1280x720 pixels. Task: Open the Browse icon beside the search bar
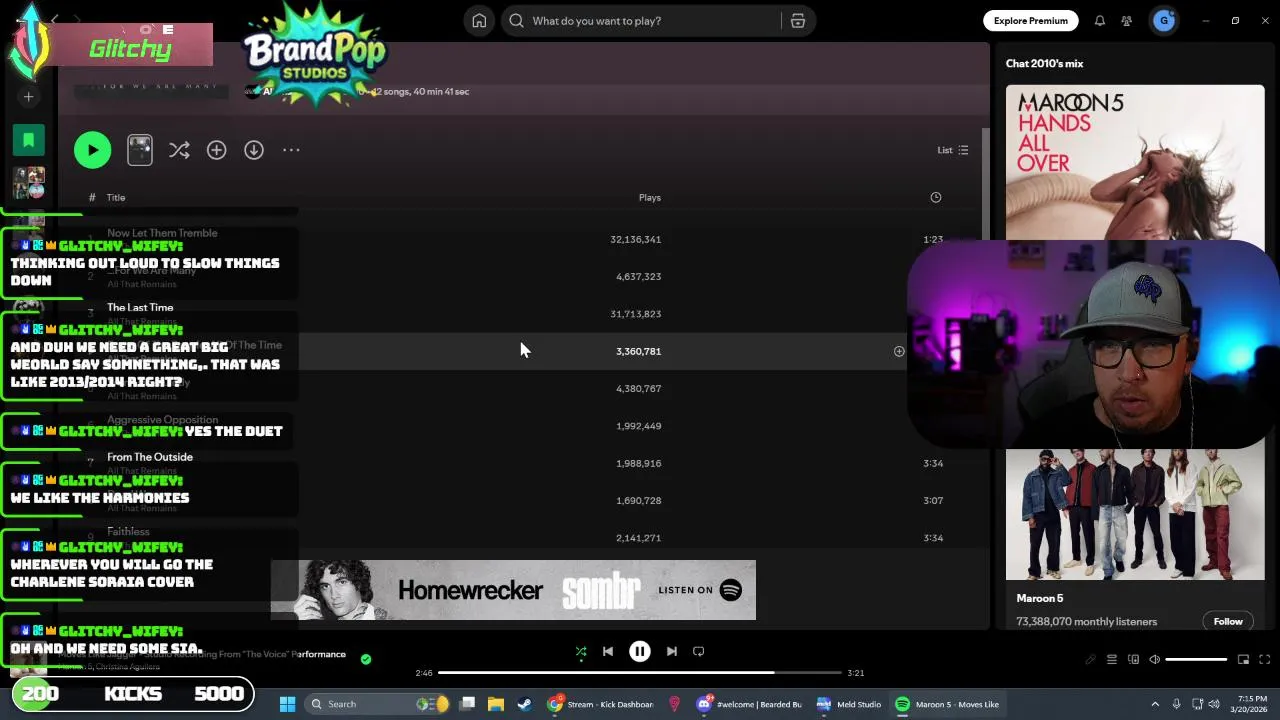click(x=798, y=21)
